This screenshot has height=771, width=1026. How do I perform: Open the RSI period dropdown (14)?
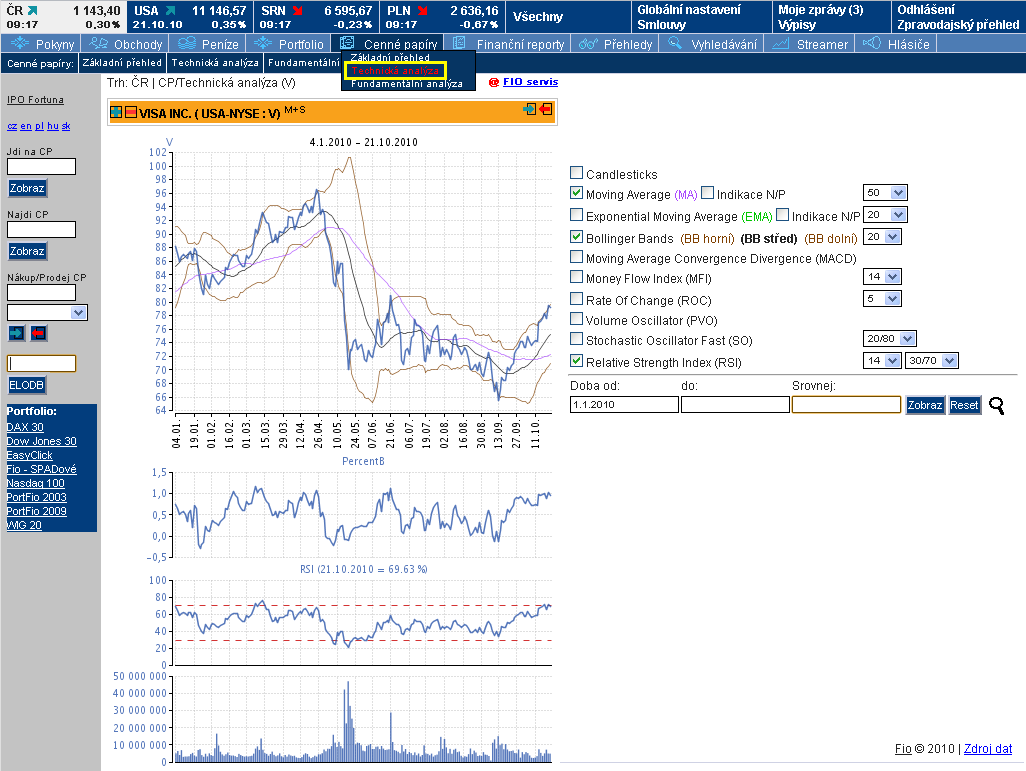click(883, 361)
